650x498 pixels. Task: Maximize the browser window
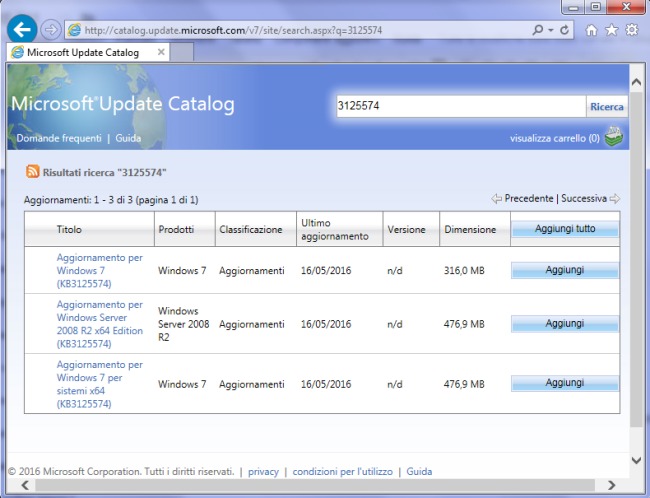pos(596,7)
